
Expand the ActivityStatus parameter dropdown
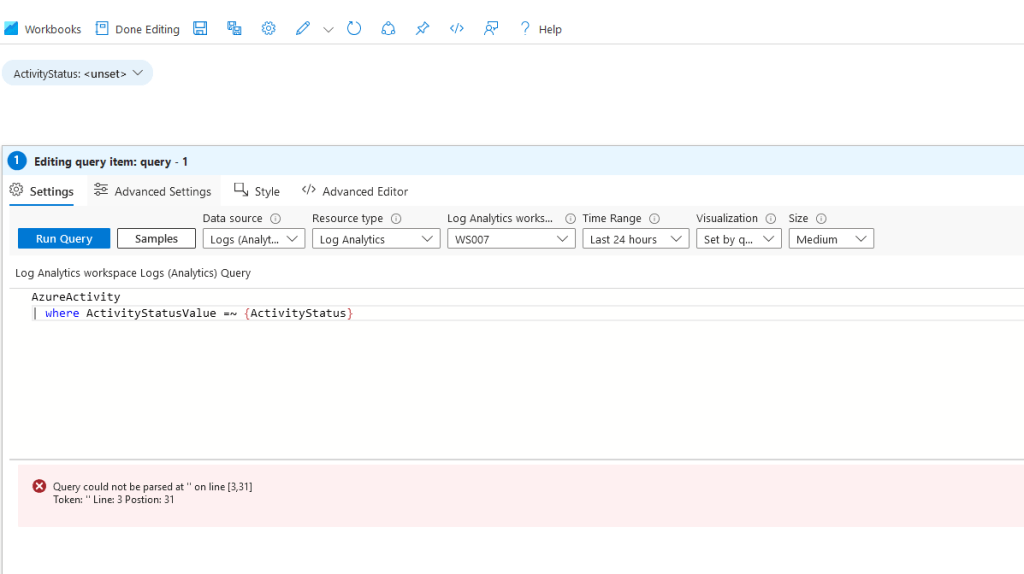pyautogui.click(x=78, y=73)
